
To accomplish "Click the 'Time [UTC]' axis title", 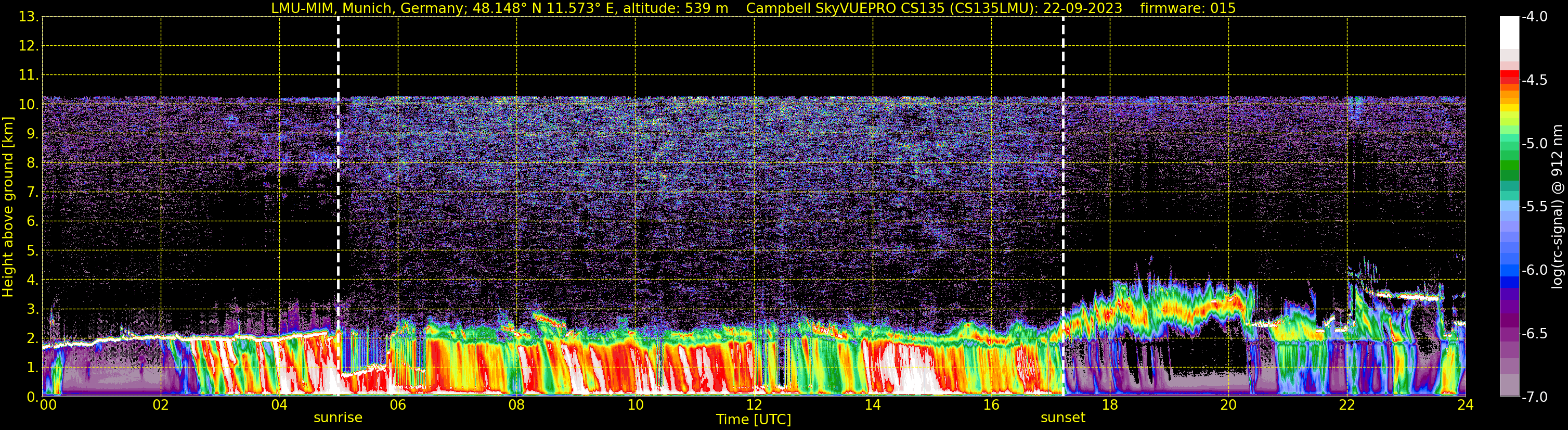I will (754, 420).
